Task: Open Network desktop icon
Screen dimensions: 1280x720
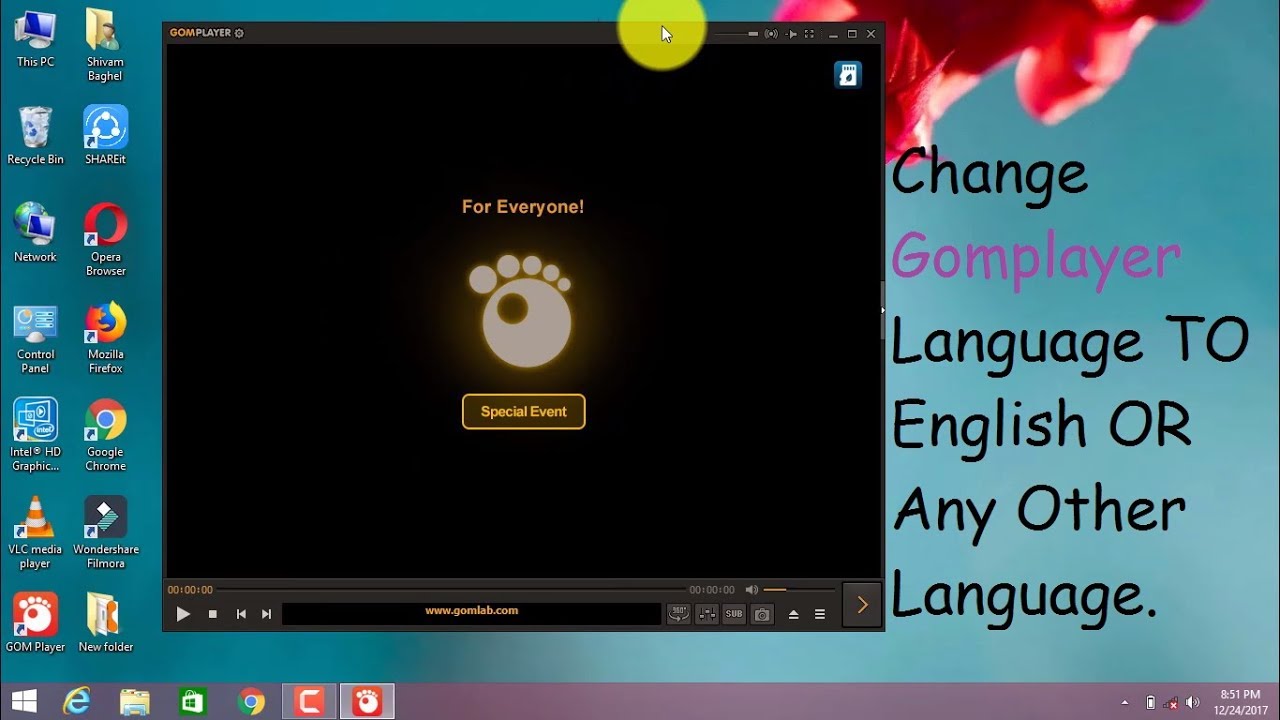Action: tap(35, 233)
